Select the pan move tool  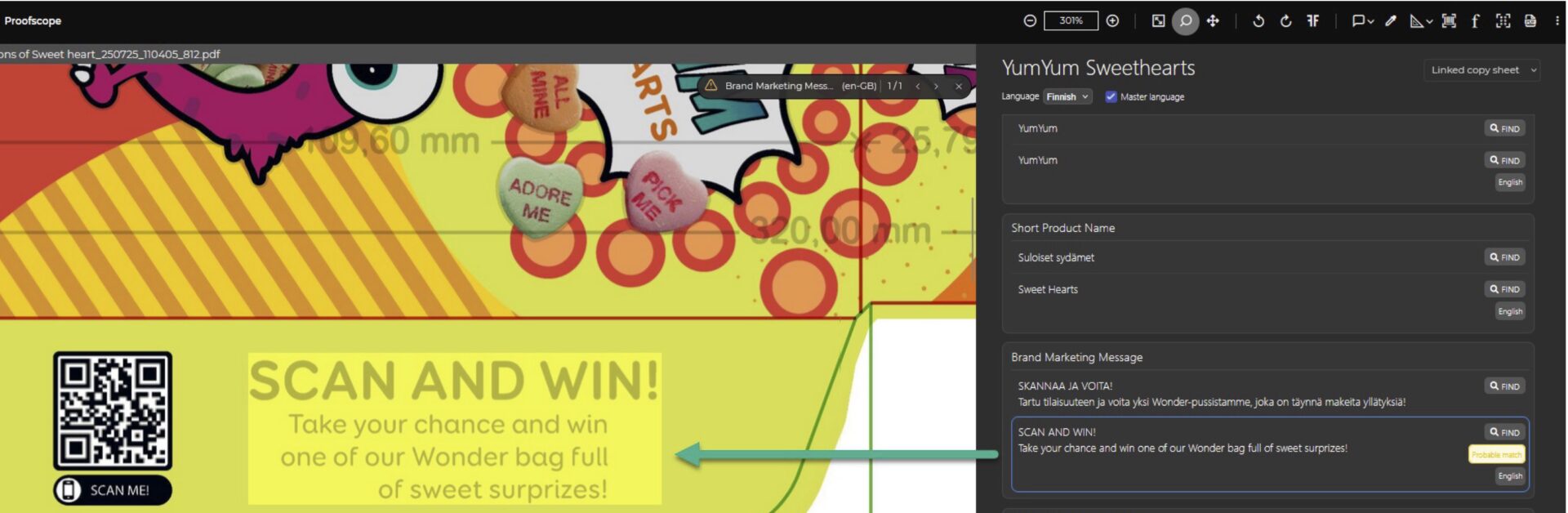point(1213,21)
